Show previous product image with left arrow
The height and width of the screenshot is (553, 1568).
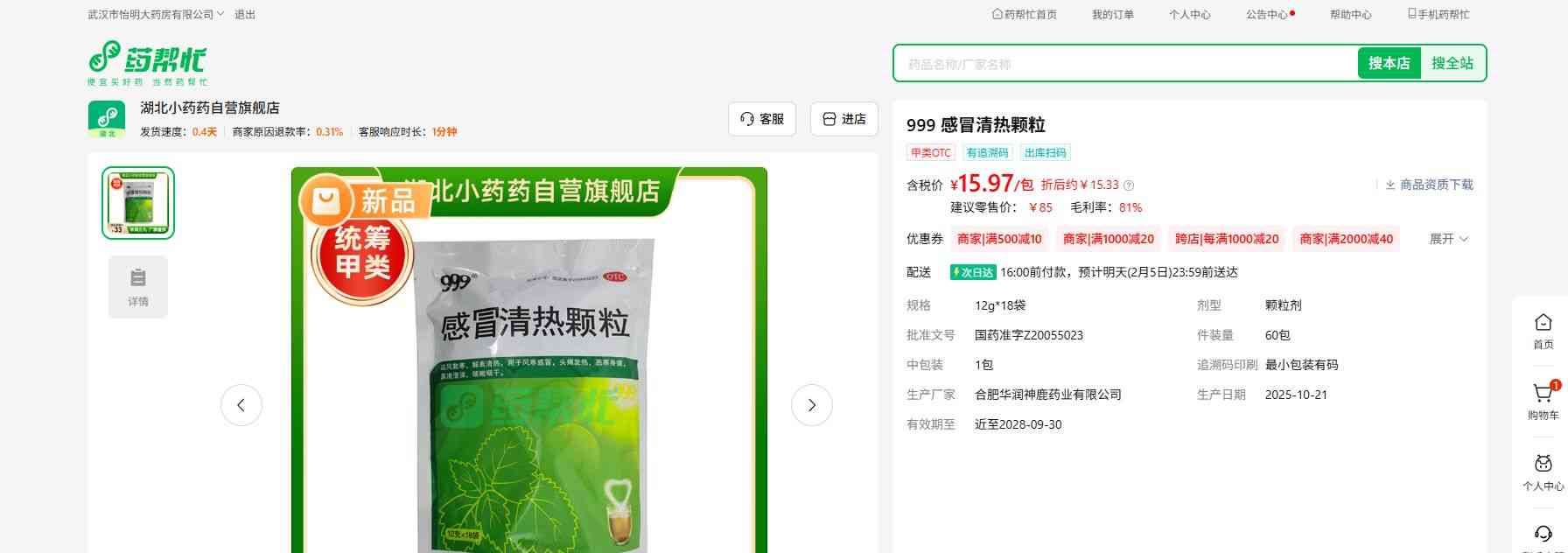[241, 405]
